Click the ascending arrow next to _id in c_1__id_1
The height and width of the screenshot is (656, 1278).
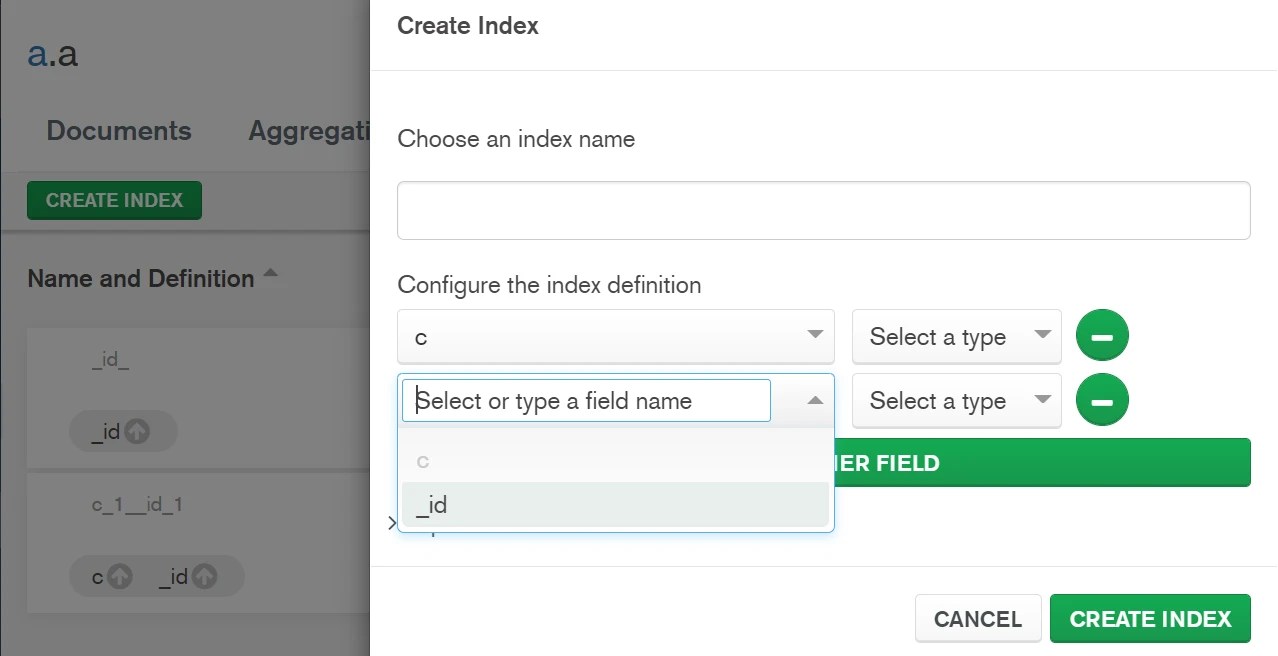pos(204,577)
